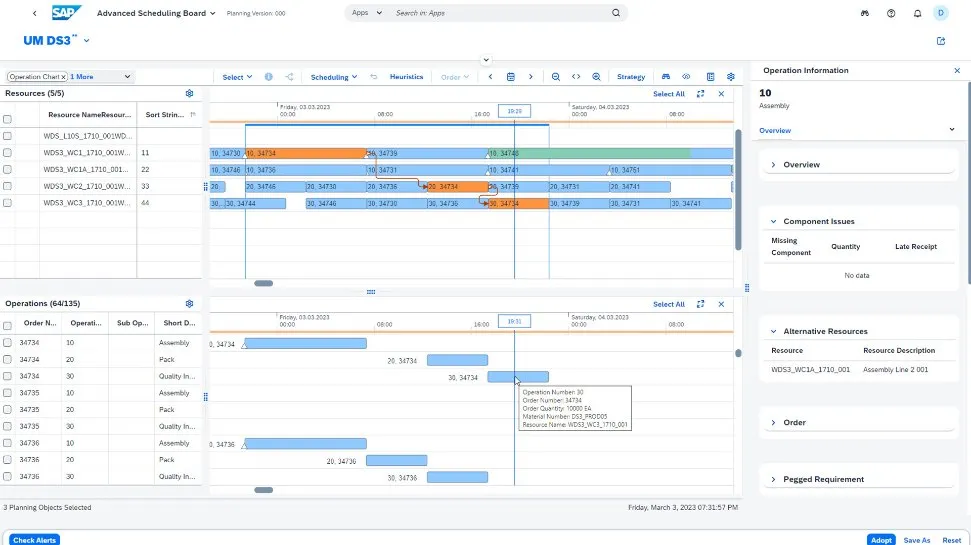This screenshot has width=971, height=545.
Task: Open notifications bell in header
Action: point(917,13)
